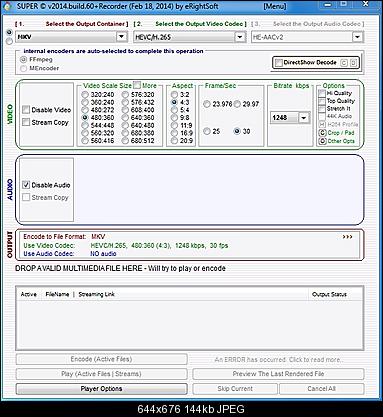
Task: Click Preview The Last Rendered File
Action: tap(278, 374)
